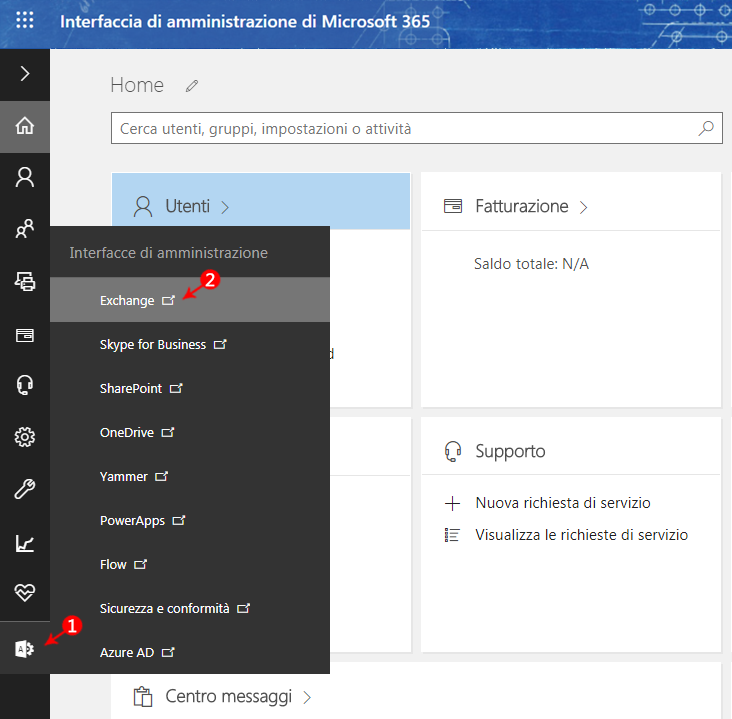Click the Home page title

[137, 85]
